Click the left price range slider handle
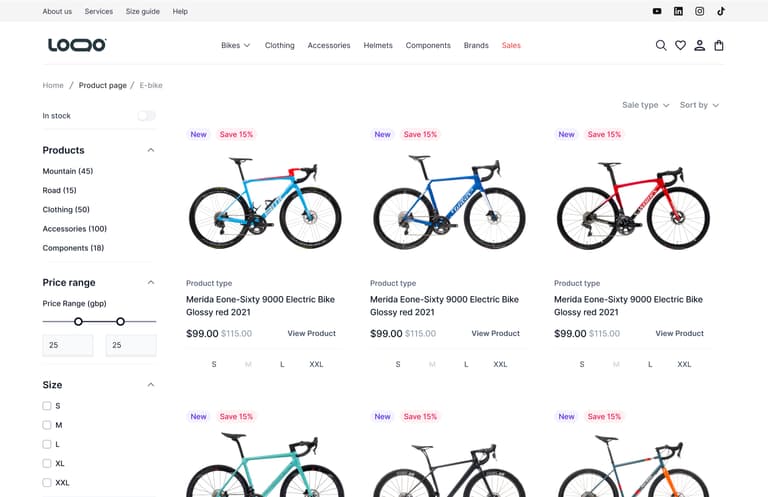 point(78,321)
